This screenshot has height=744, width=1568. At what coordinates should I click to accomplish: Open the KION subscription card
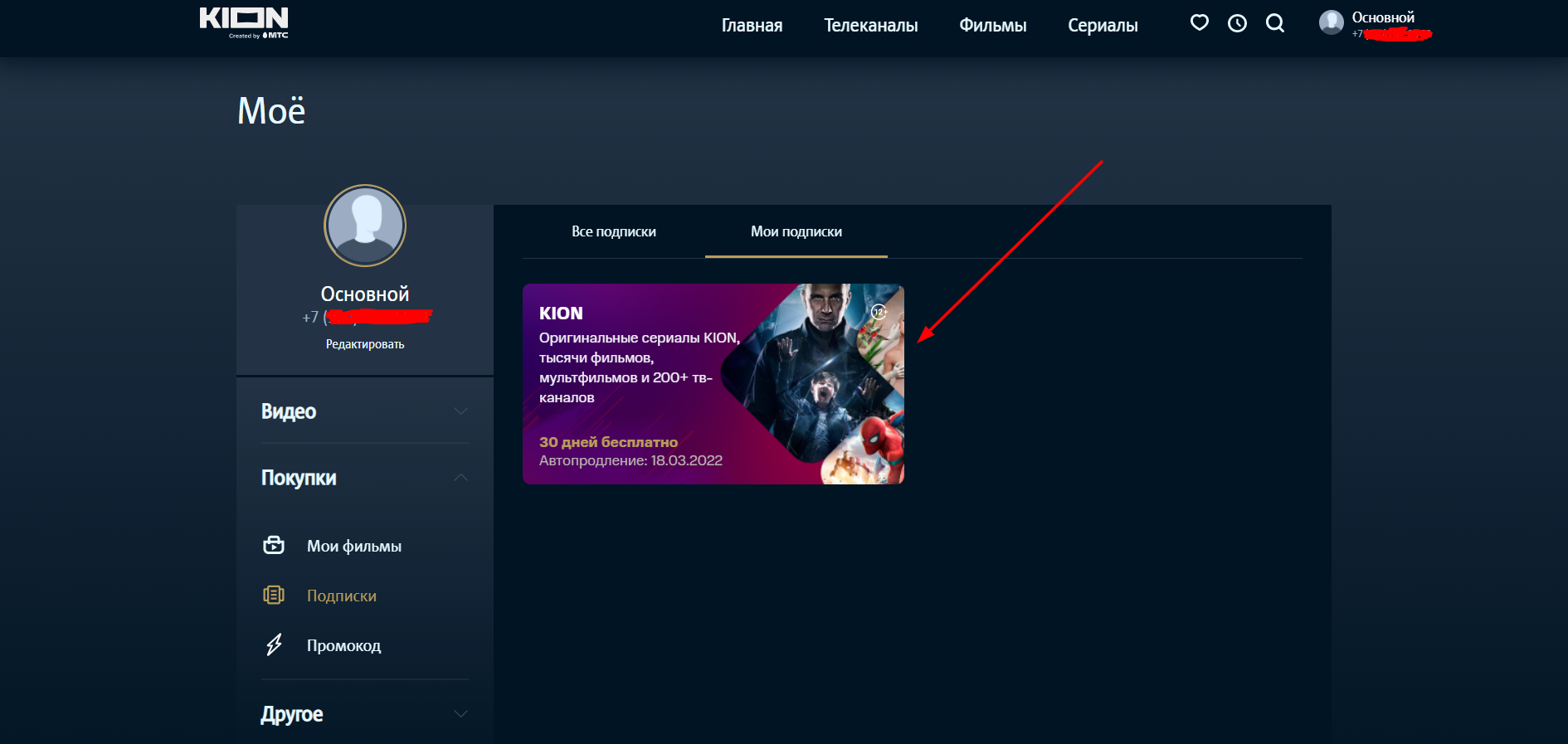pos(713,384)
